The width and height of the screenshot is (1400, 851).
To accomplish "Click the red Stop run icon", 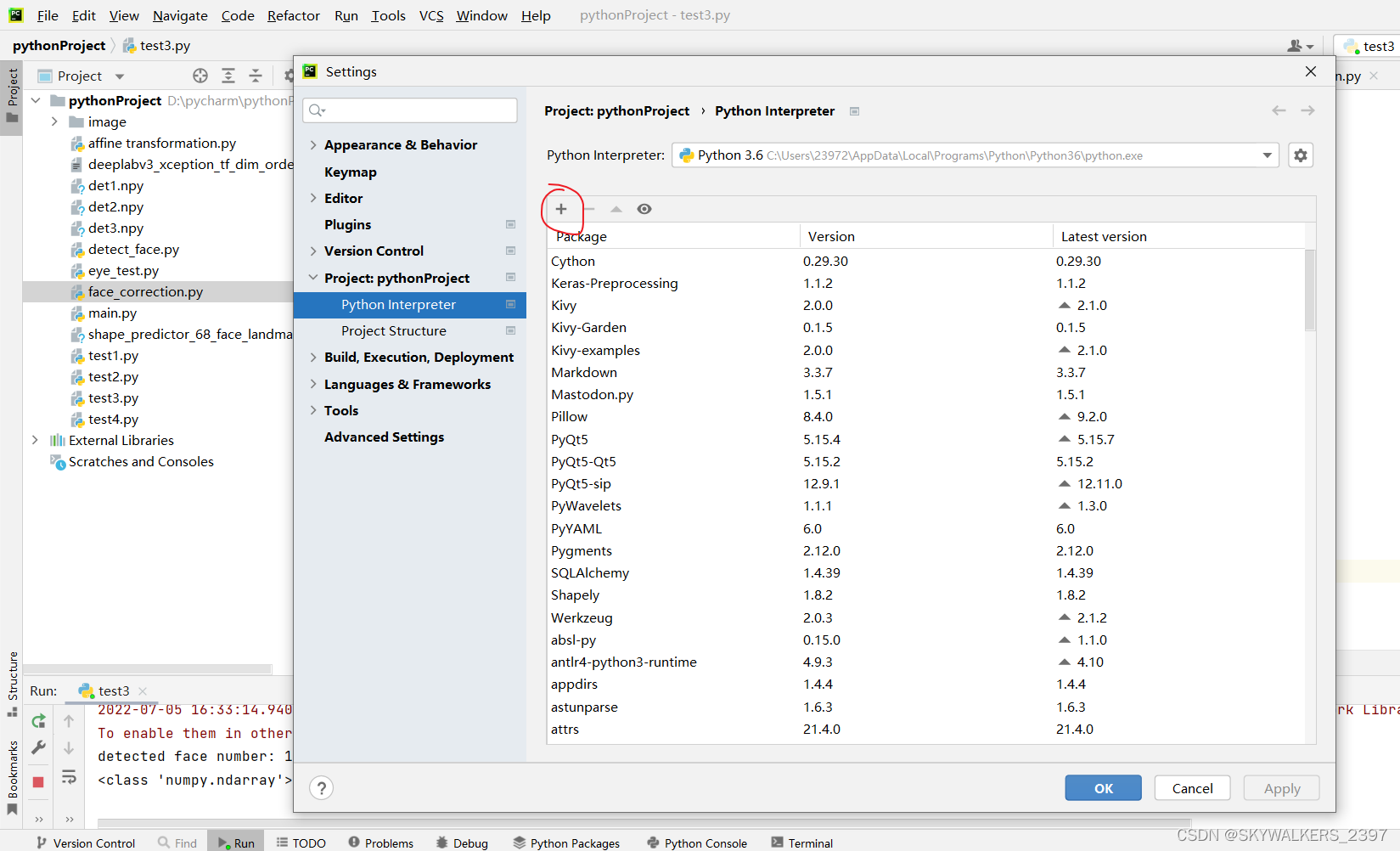I will click(38, 782).
